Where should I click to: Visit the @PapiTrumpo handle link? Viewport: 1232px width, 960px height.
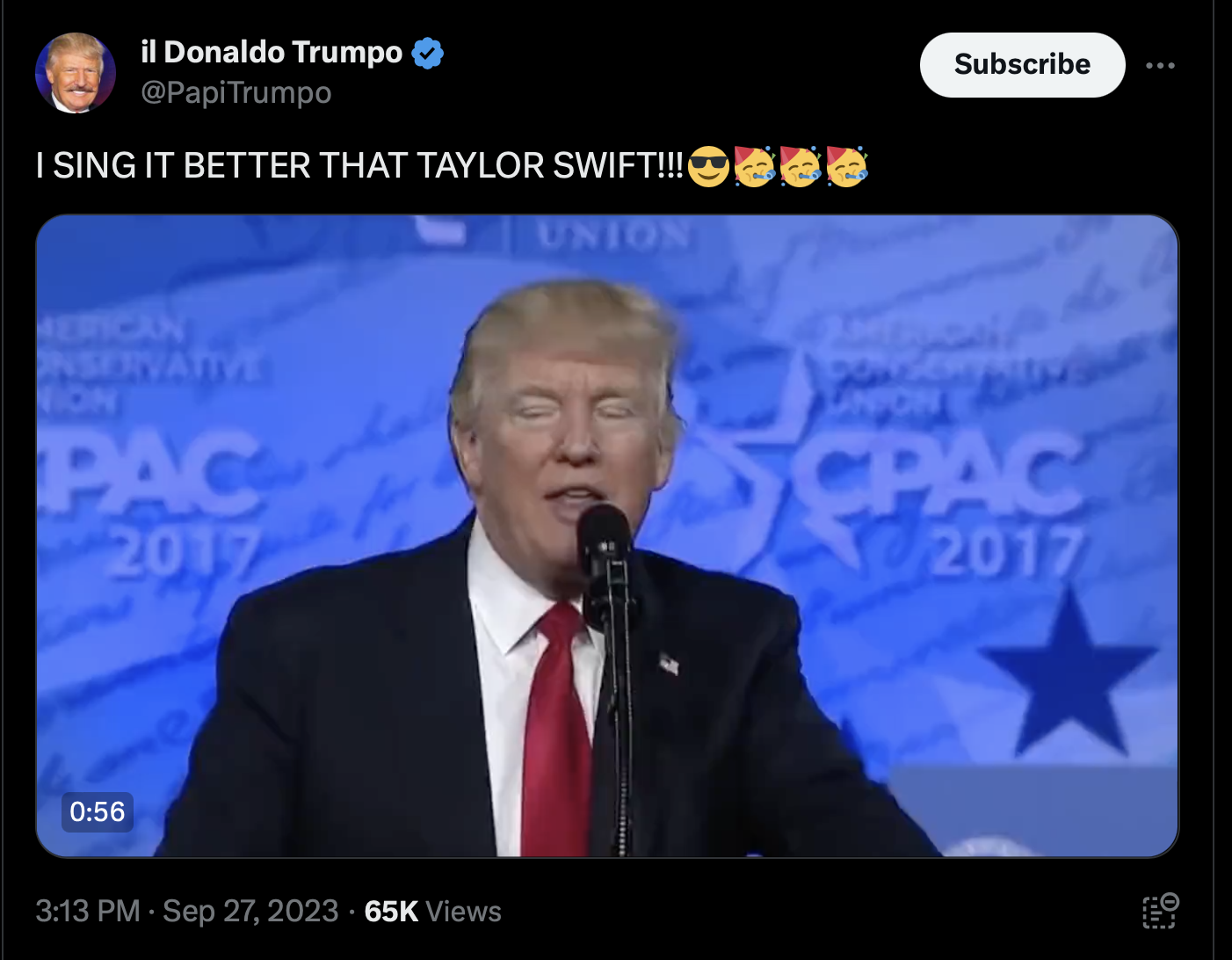pos(236,92)
